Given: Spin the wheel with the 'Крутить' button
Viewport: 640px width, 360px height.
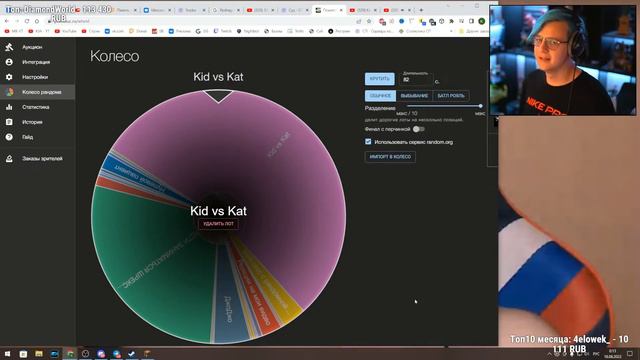Looking at the screenshot, I should [x=380, y=79].
